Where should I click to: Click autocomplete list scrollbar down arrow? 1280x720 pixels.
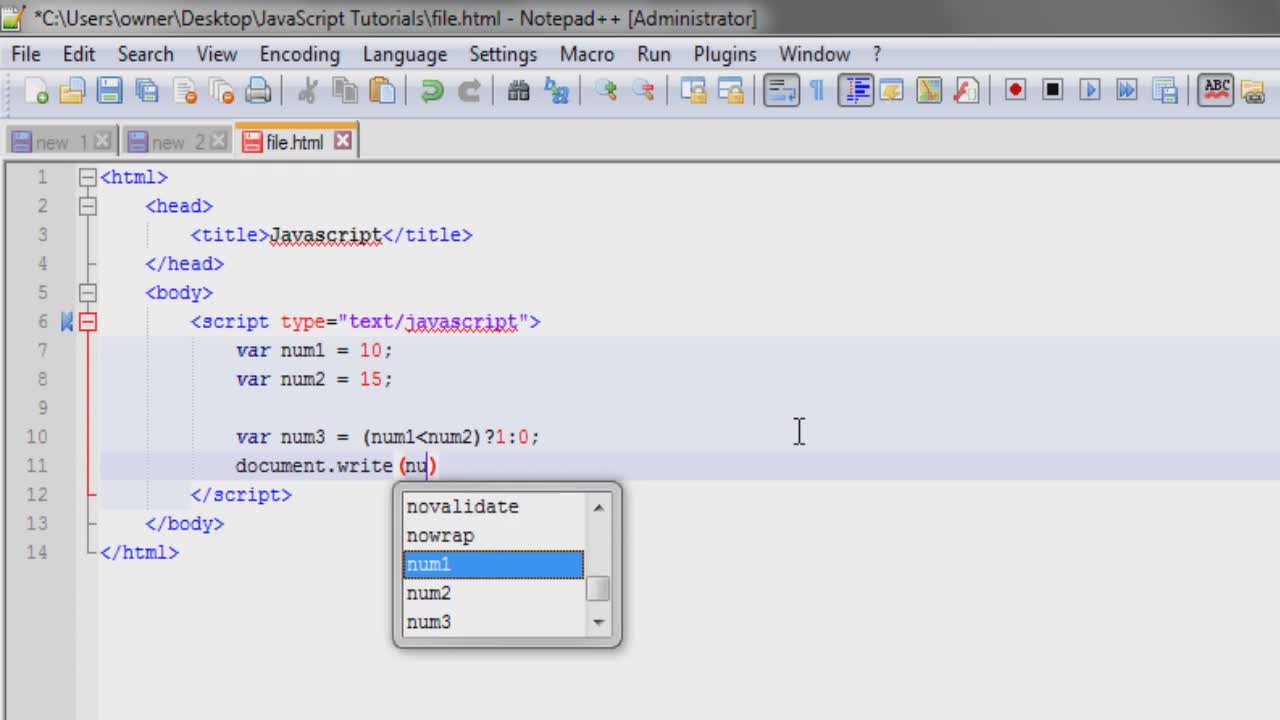[x=598, y=622]
